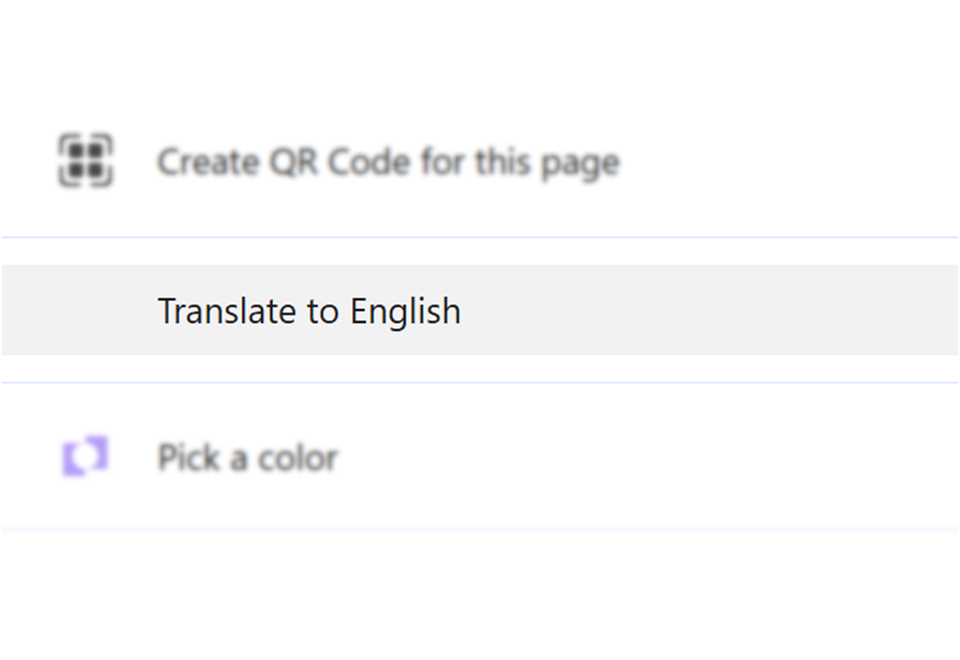Open the Pick a color option

pos(248,458)
